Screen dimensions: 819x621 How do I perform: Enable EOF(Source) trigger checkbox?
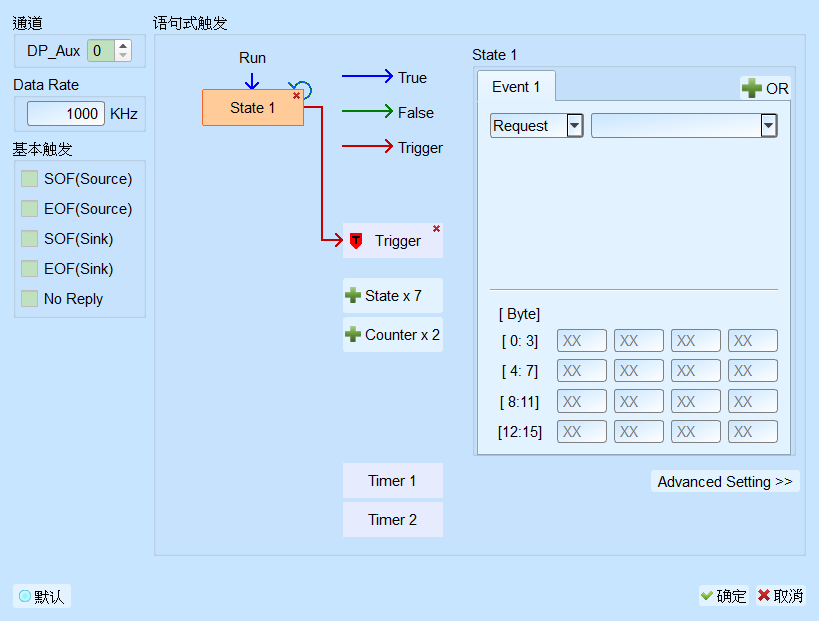coord(29,208)
